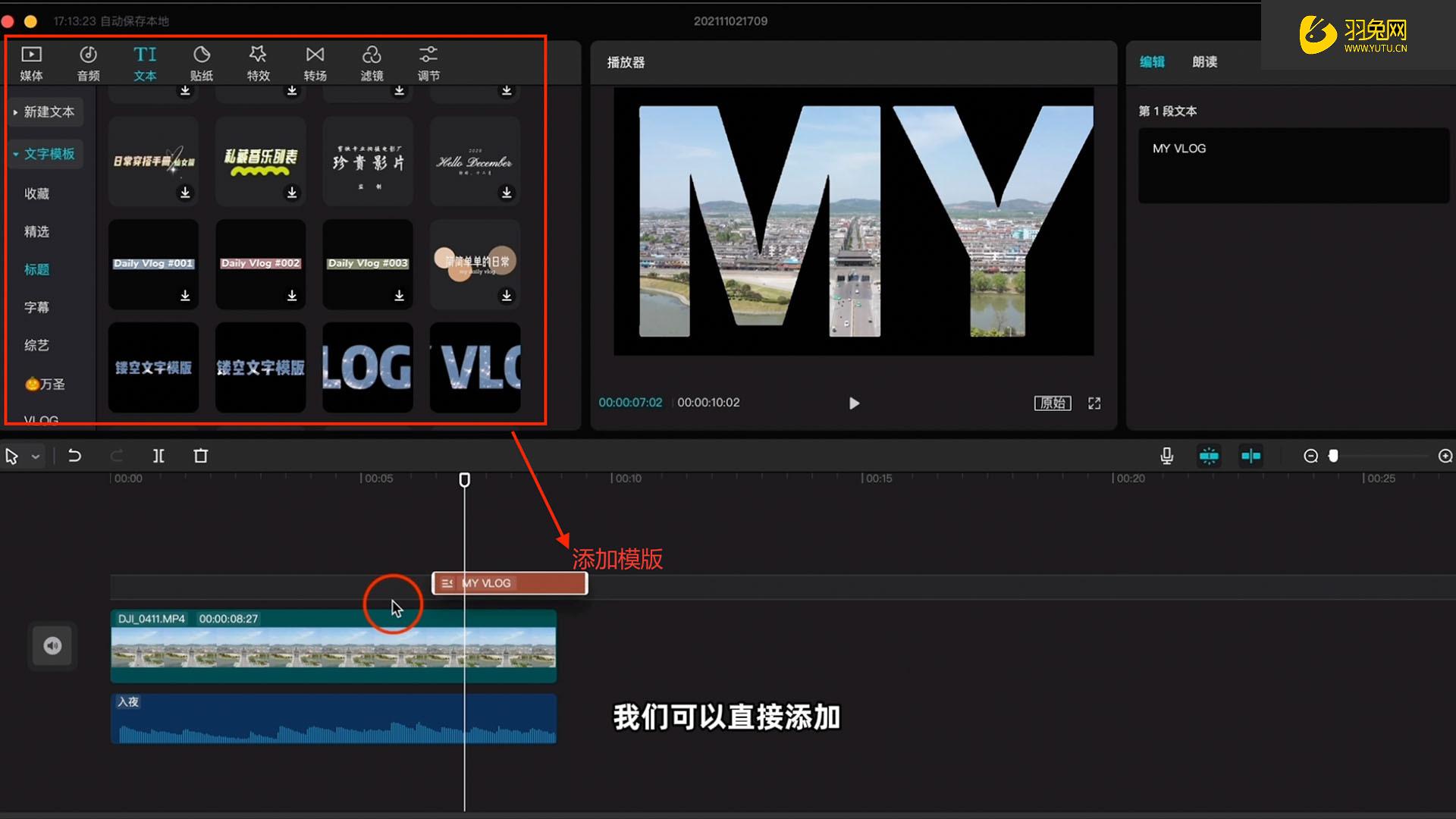Select the 字幕 template category
This screenshot has height=819, width=1456.
tap(36, 307)
